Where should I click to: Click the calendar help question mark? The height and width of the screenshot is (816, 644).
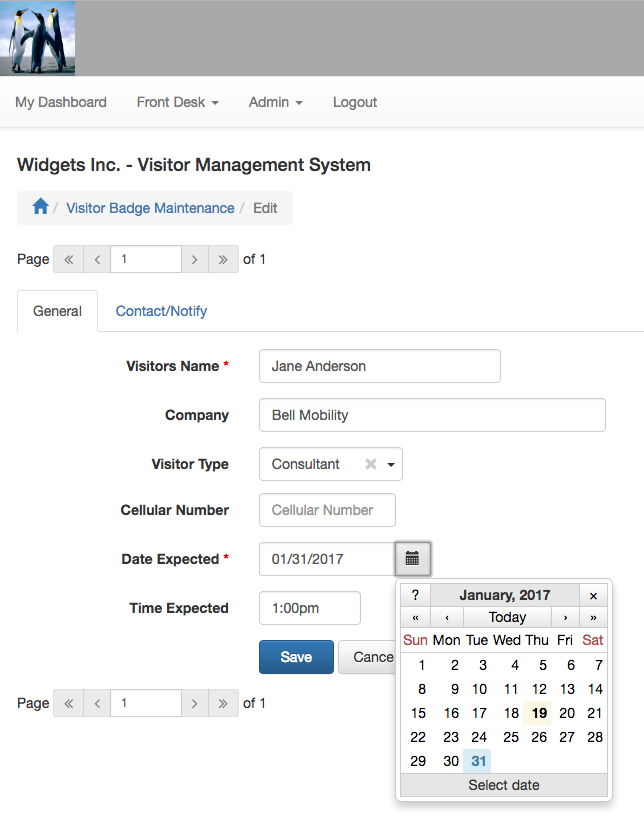415,595
